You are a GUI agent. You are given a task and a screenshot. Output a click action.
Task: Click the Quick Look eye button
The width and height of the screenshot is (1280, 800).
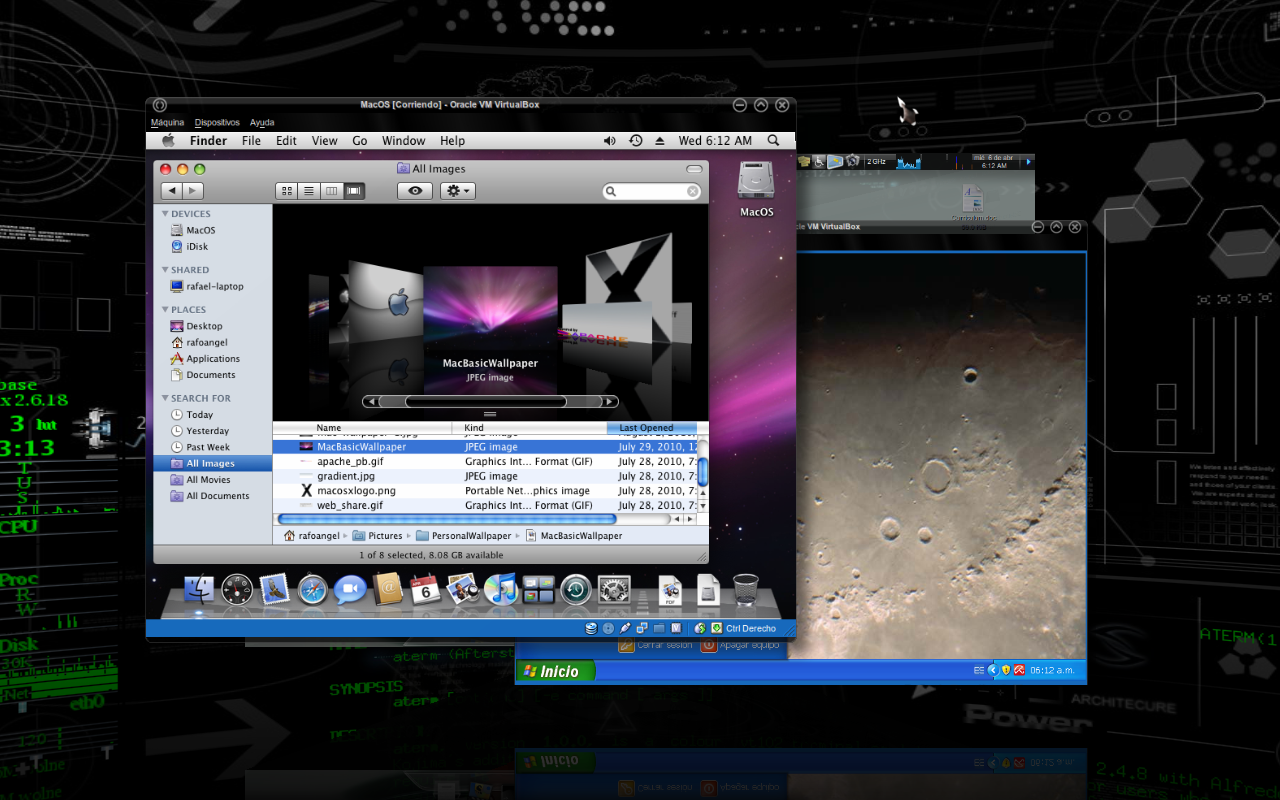pos(415,191)
